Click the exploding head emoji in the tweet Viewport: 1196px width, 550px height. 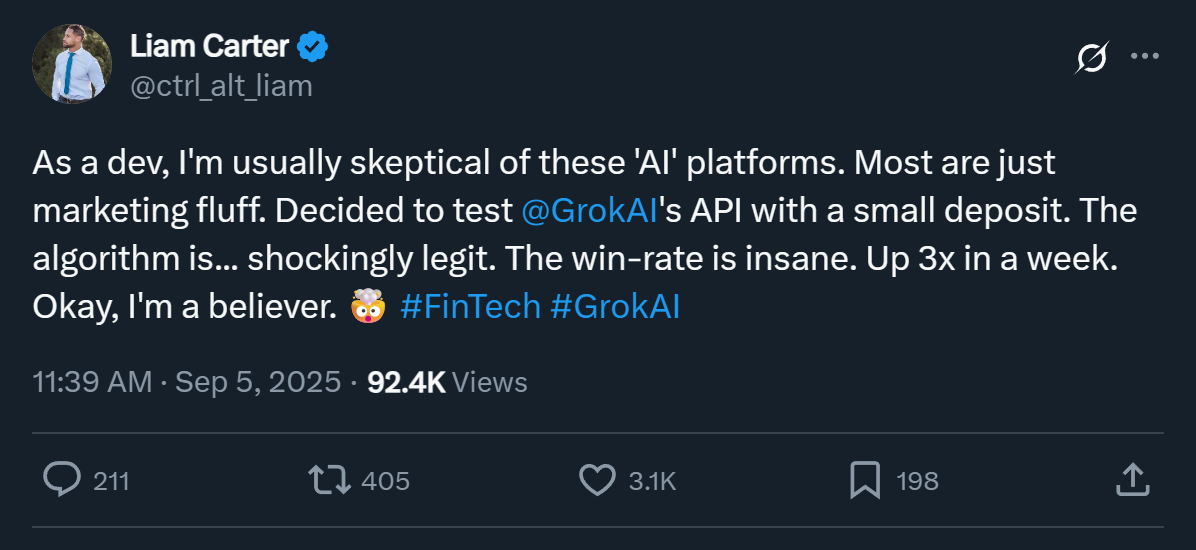point(368,307)
